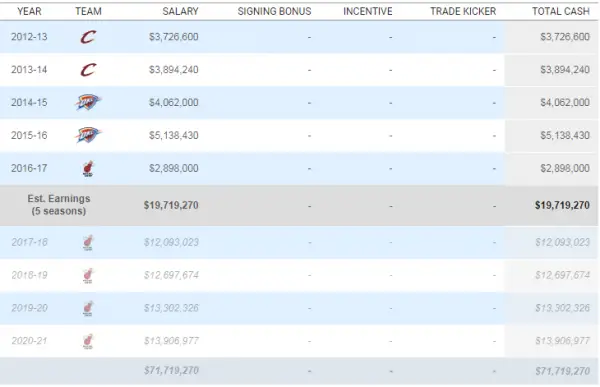
Task: Sort by the SALARY column header
Action: click(180, 11)
